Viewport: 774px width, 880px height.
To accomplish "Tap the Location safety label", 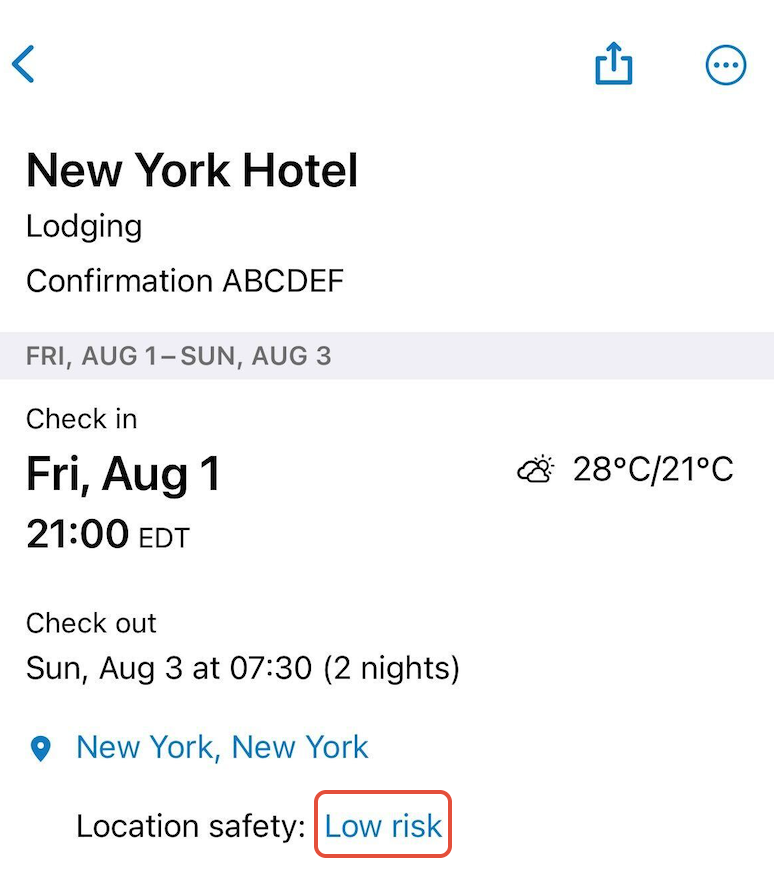I will [x=191, y=827].
